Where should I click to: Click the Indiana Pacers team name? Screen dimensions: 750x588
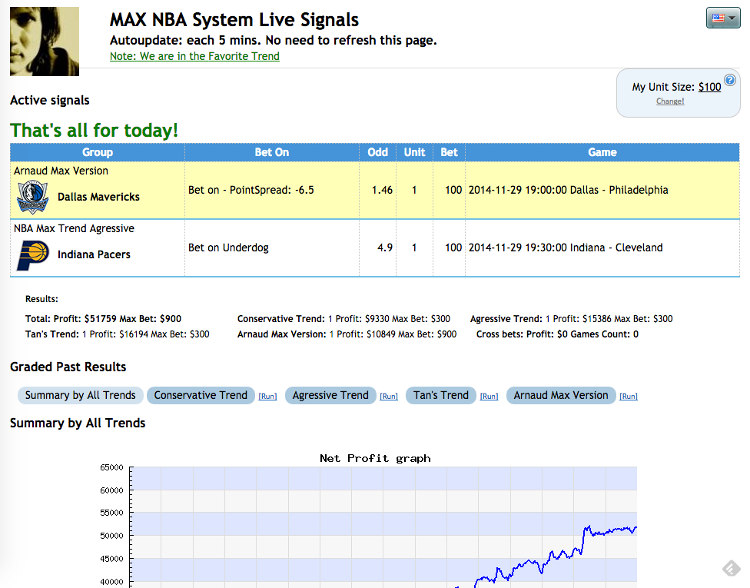click(x=94, y=255)
